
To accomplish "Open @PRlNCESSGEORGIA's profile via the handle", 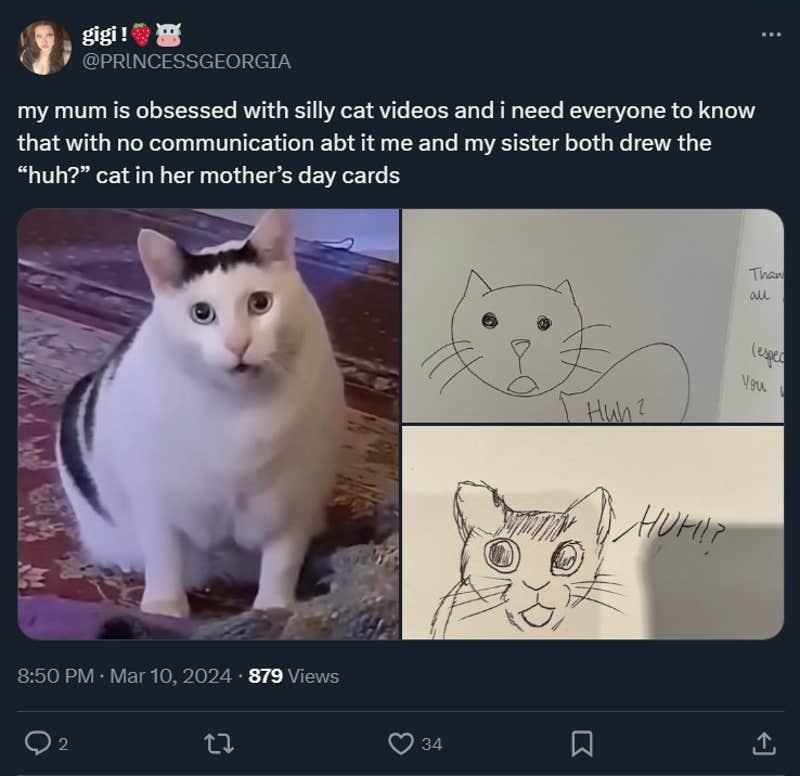I will [184, 61].
